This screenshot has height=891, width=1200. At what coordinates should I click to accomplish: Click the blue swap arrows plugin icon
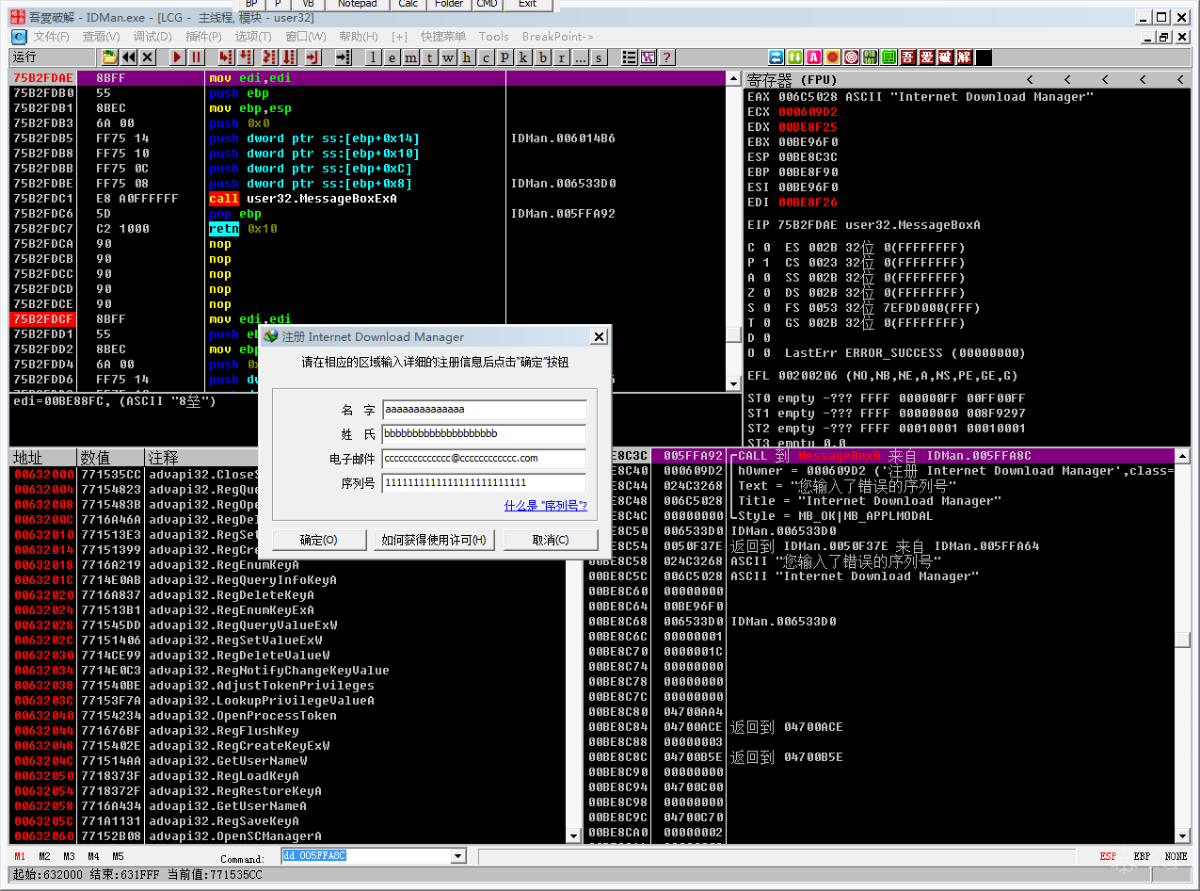(x=776, y=57)
